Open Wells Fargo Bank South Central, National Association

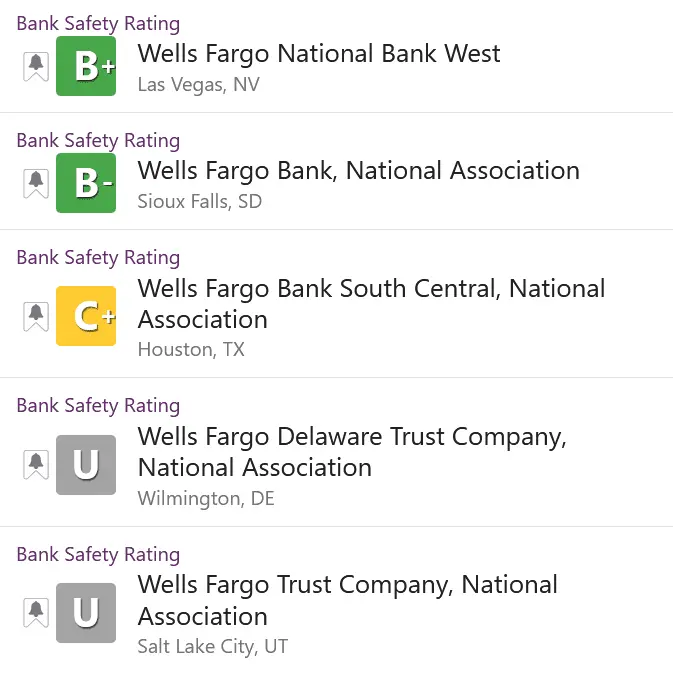tap(371, 304)
